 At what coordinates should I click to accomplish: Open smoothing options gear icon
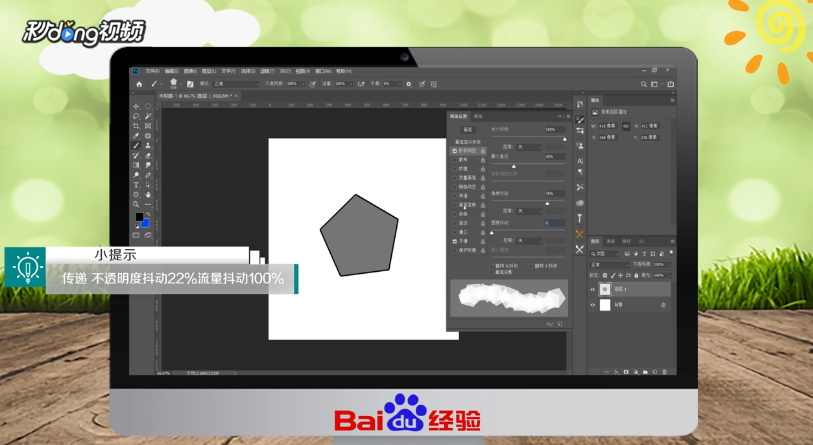pyautogui.click(x=409, y=84)
